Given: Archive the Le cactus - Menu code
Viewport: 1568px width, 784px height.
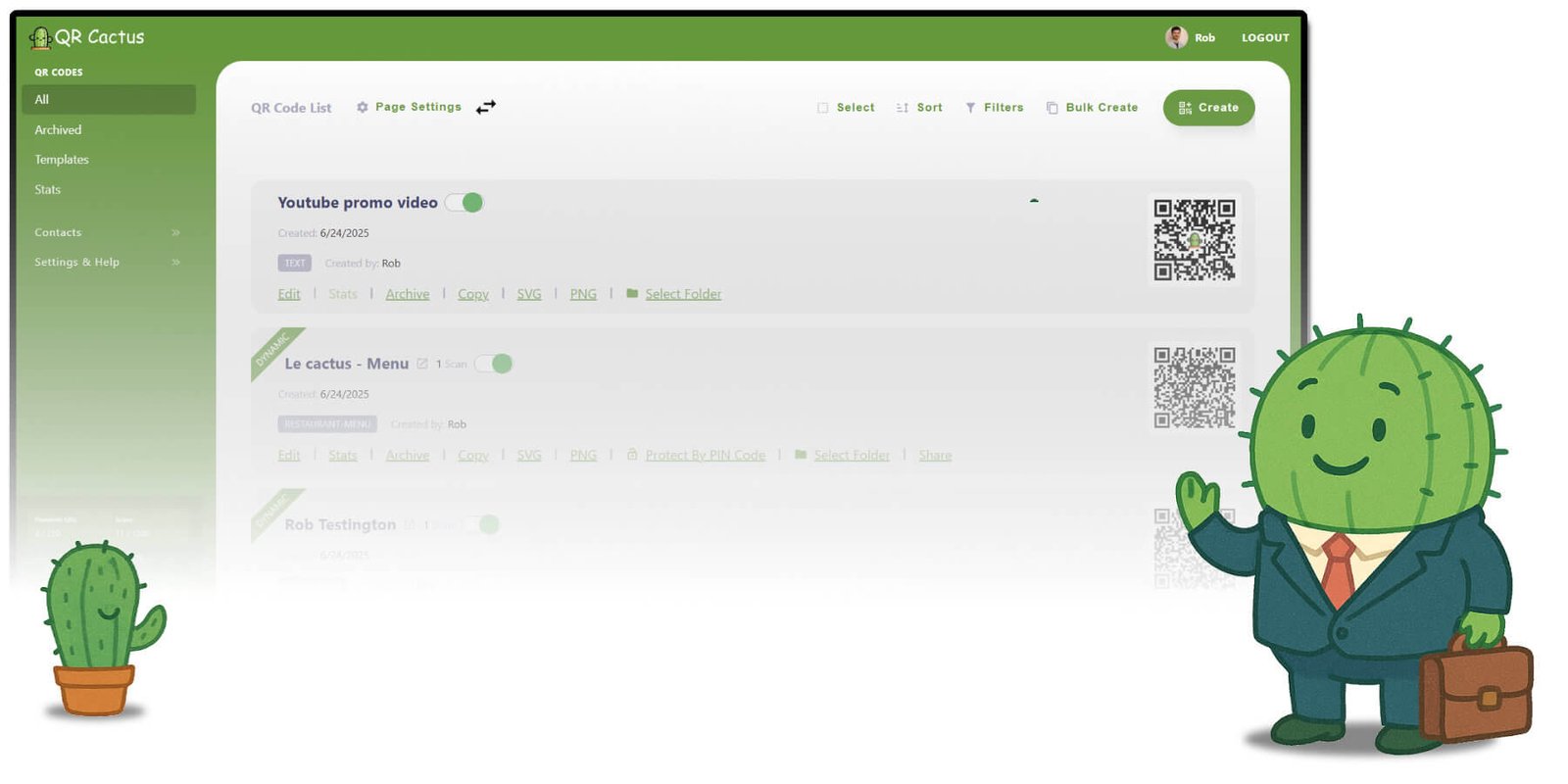Looking at the screenshot, I should pyautogui.click(x=408, y=456).
